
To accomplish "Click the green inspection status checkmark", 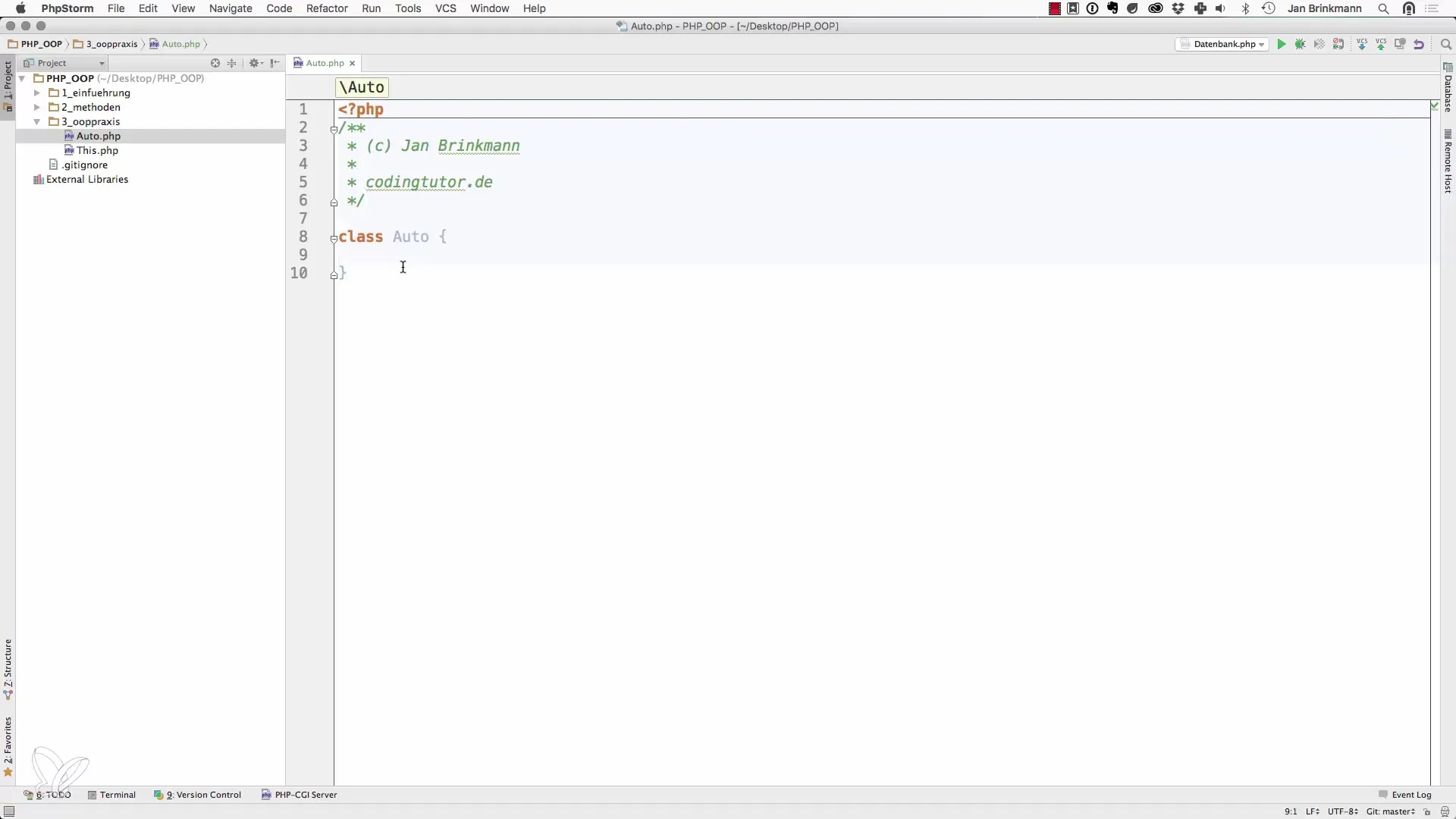I will (x=1435, y=105).
